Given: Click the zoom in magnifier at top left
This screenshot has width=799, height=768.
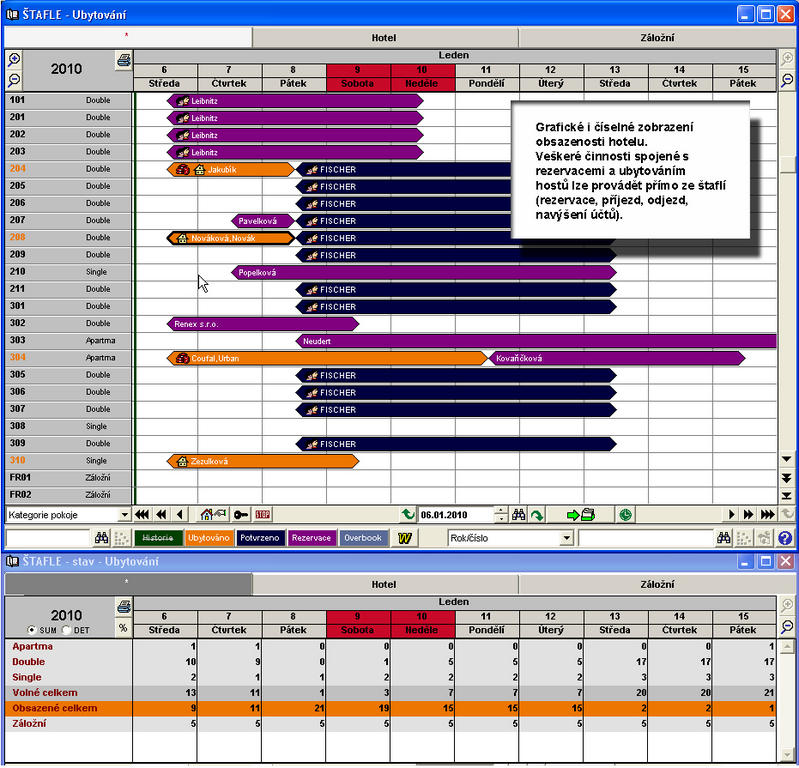Looking at the screenshot, I should point(13,60).
